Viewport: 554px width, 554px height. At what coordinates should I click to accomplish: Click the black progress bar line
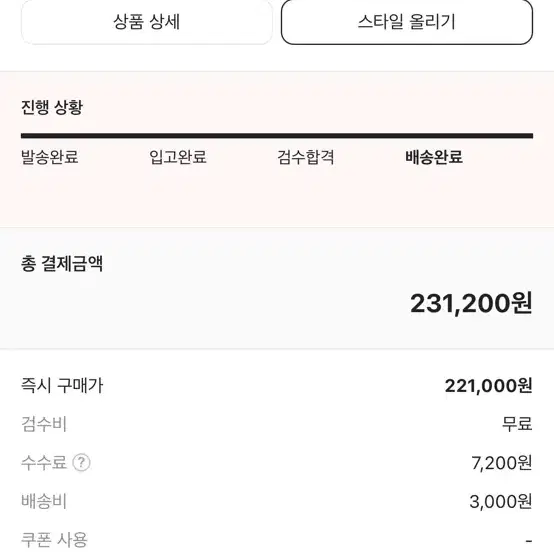pyautogui.click(x=277, y=136)
